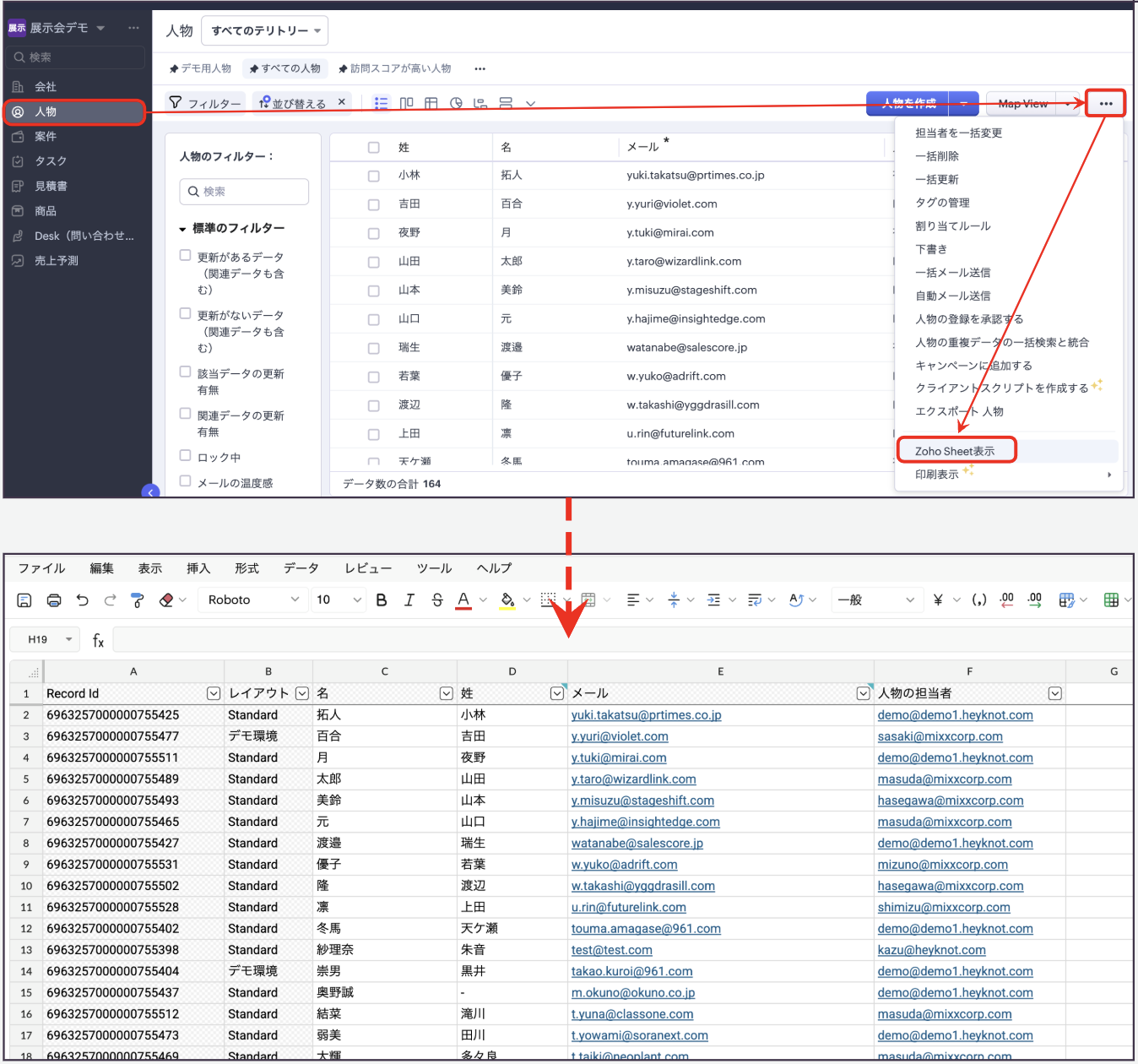
Task: Click the red font color button
Action: click(x=463, y=600)
